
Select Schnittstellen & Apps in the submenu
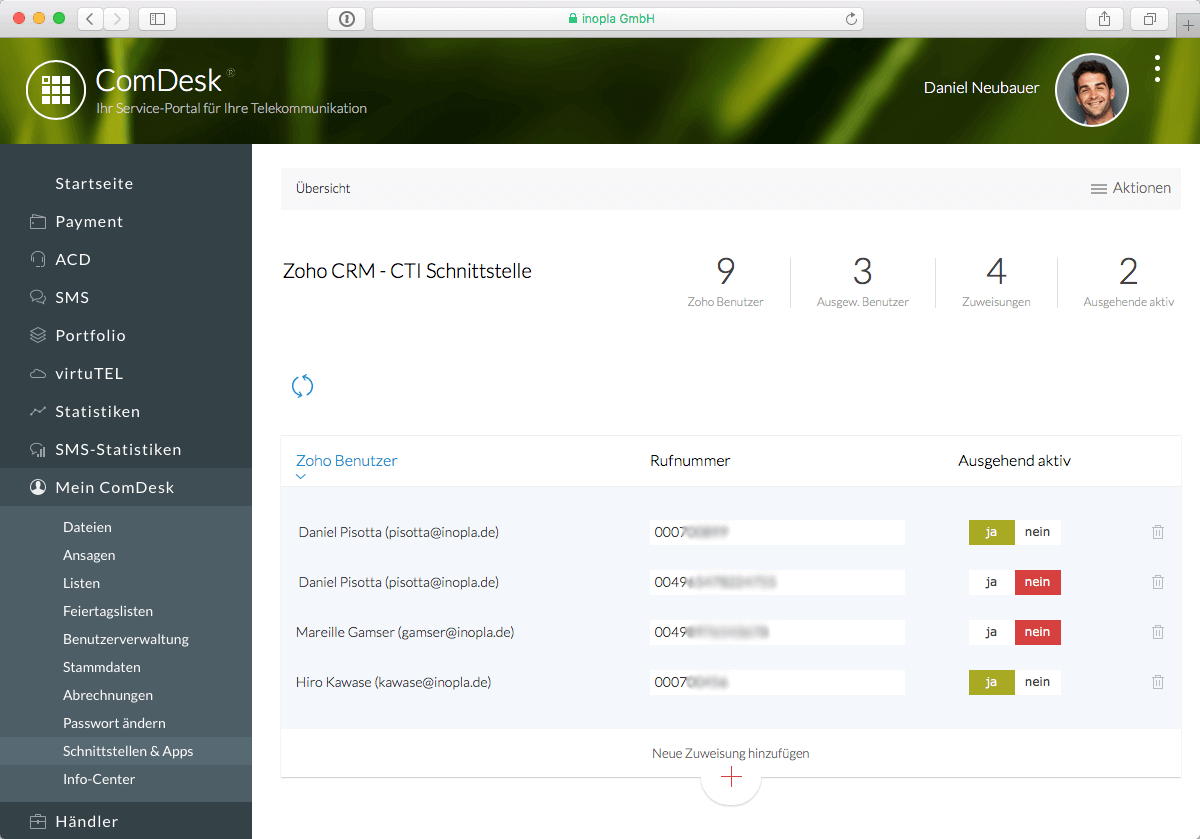pyautogui.click(x=128, y=751)
